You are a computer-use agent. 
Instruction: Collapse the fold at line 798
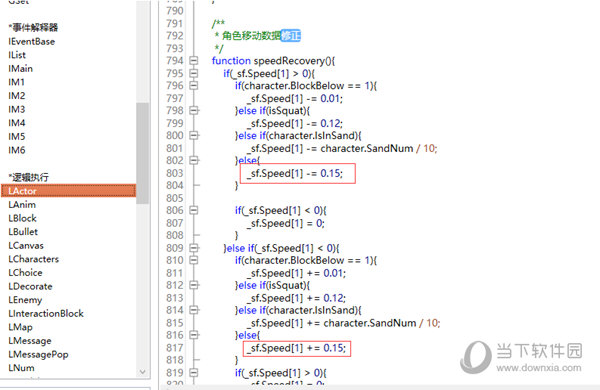[x=194, y=111]
